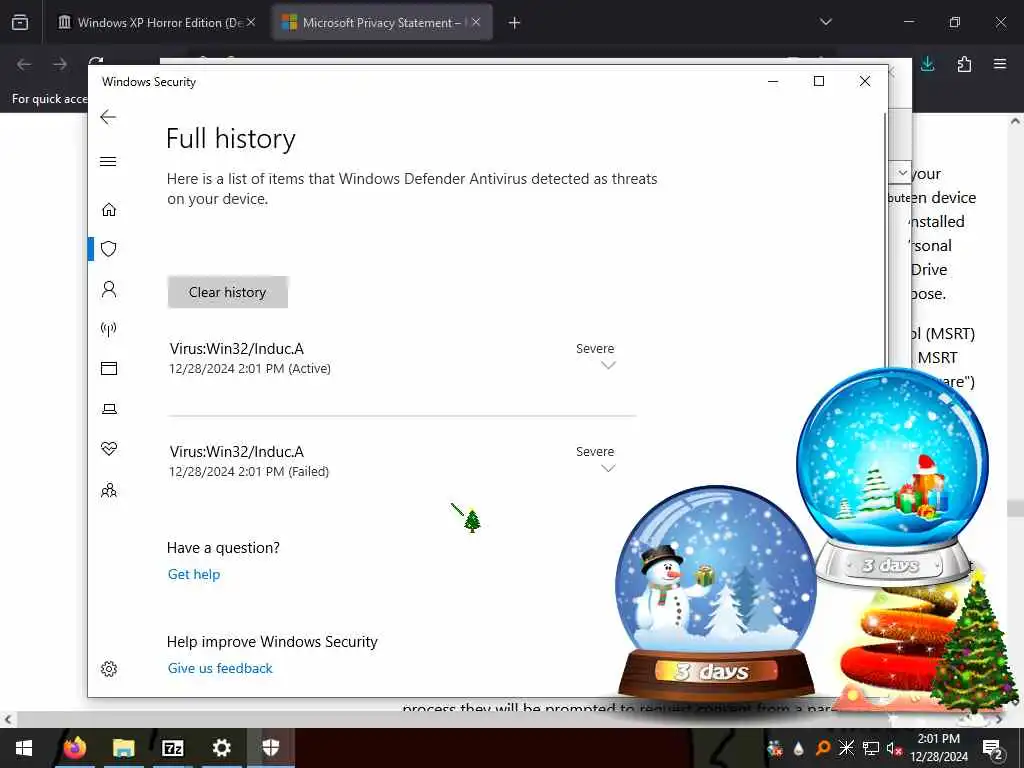Select Windows Security shield in taskbar
Viewport: 1024px width, 768px height.
click(x=270, y=748)
